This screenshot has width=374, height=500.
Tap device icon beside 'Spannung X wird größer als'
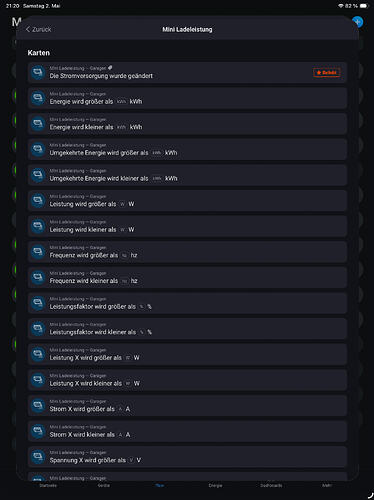click(38, 457)
